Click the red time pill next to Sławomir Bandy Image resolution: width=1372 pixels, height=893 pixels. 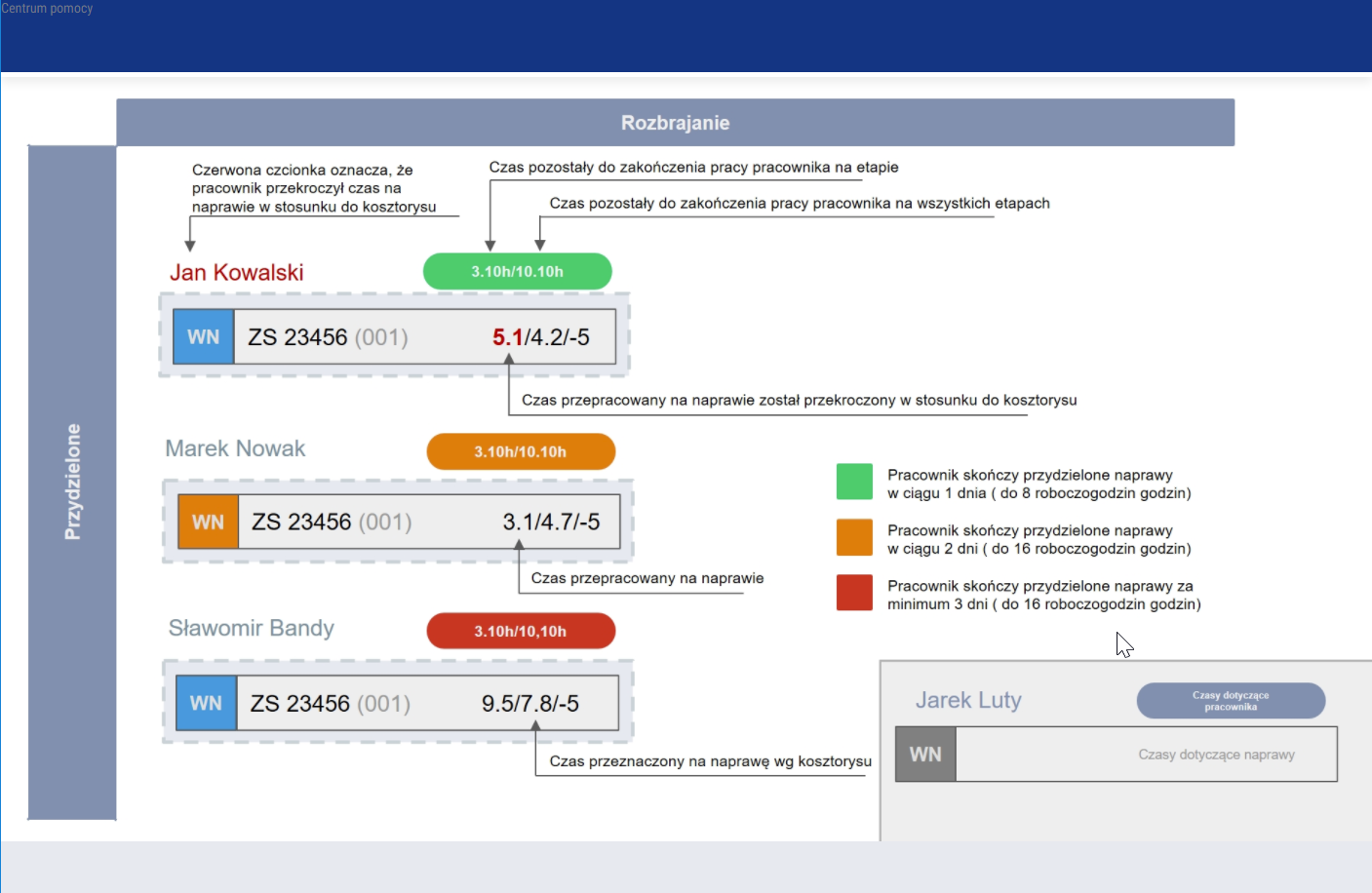tap(521, 632)
